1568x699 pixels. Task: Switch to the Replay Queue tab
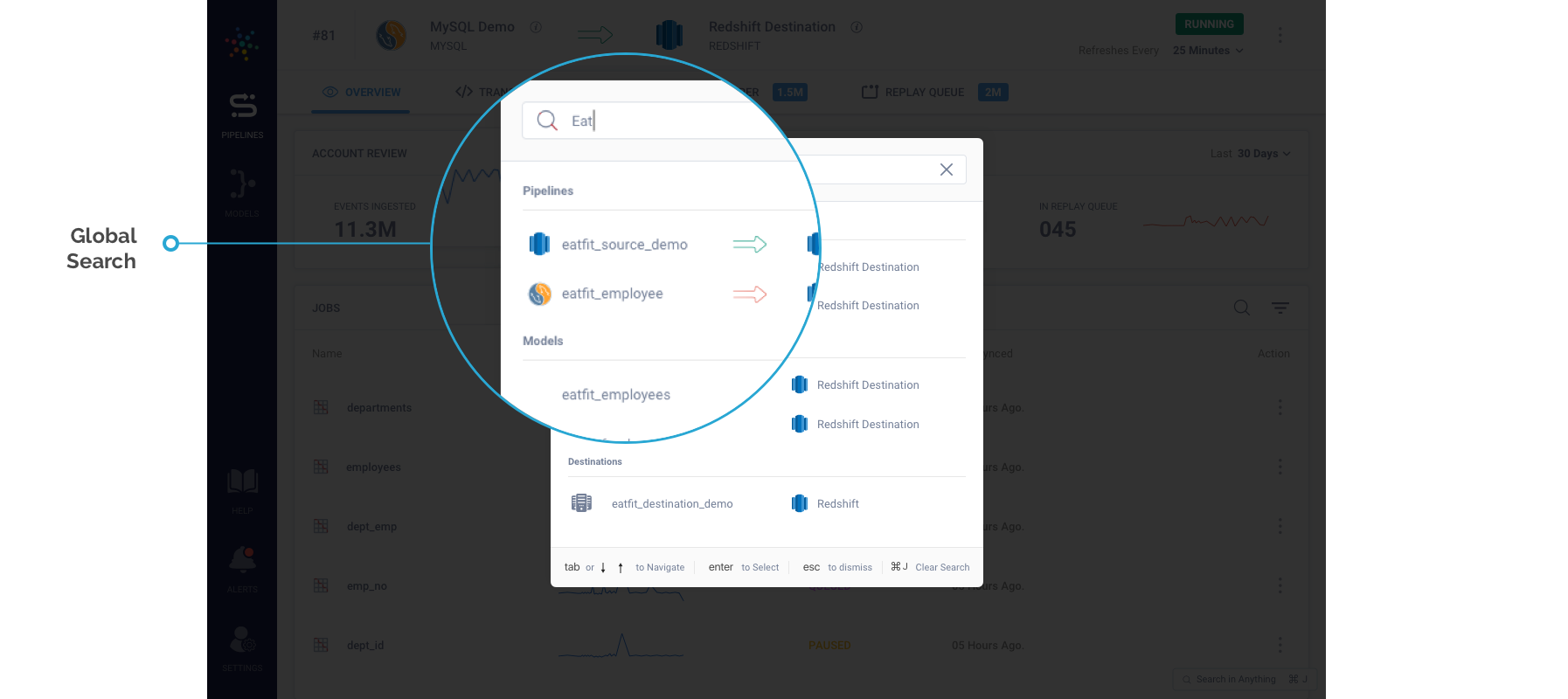point(923,93)
